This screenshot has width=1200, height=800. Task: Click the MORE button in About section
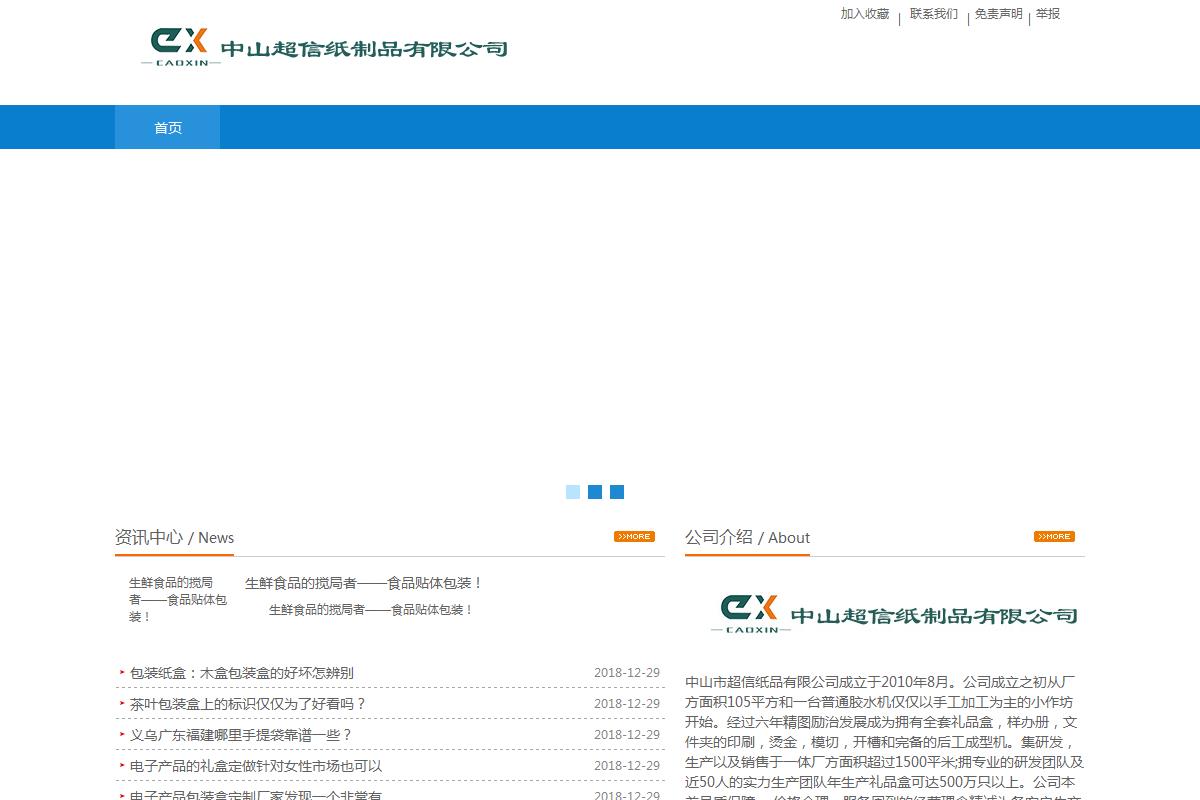pyautogui.click(x=1054, y=537)
